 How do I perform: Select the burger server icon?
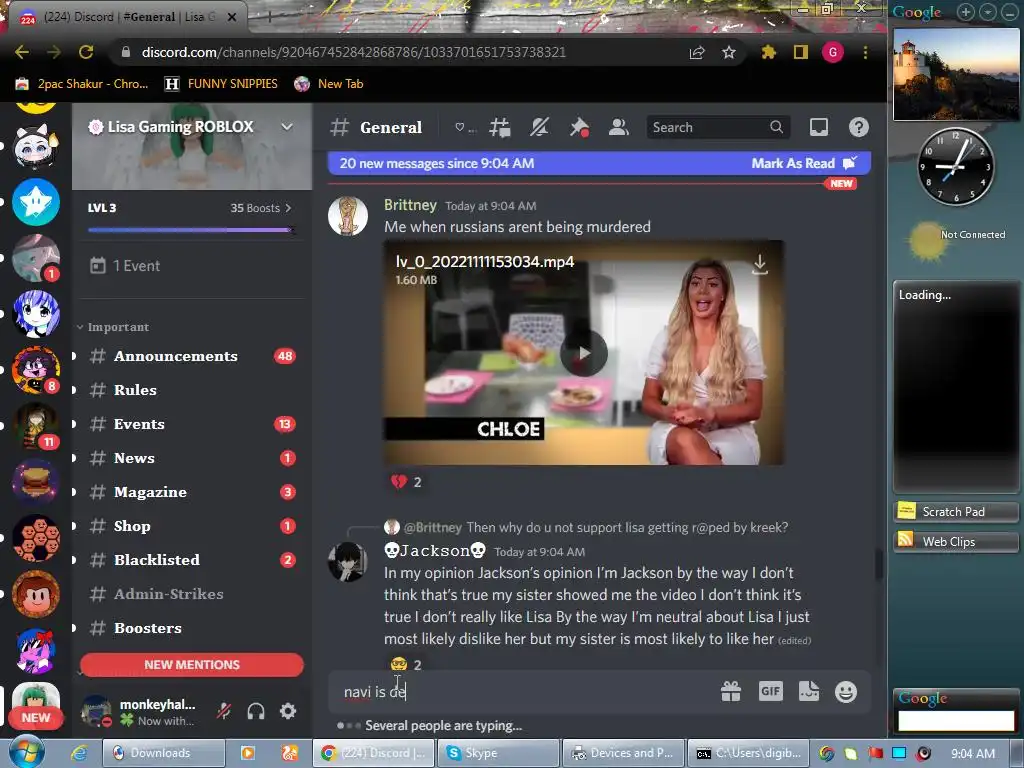36,481
